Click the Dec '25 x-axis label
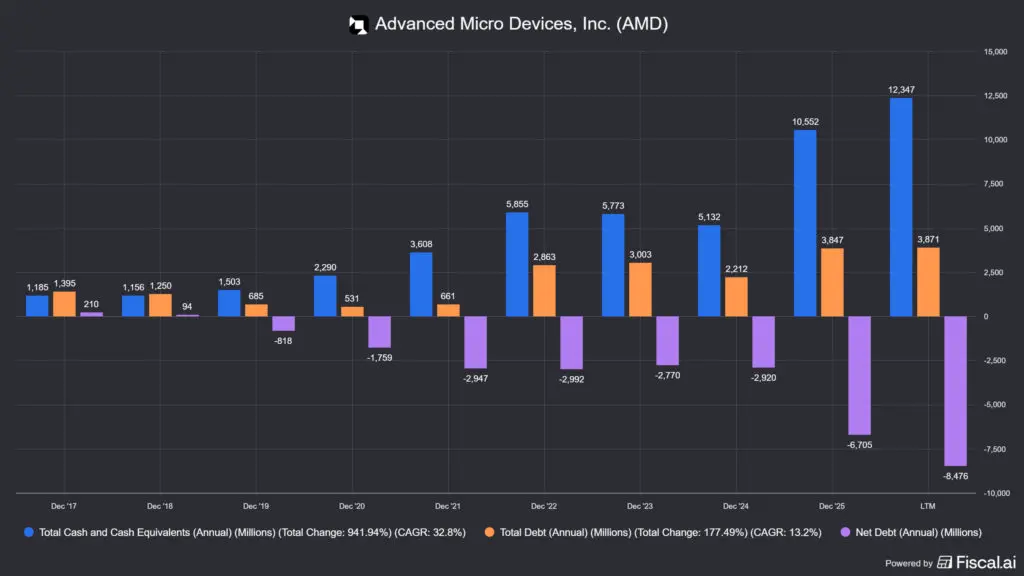Image resolution: width=1024 pixels, height=576 pixels. point(832,506)
